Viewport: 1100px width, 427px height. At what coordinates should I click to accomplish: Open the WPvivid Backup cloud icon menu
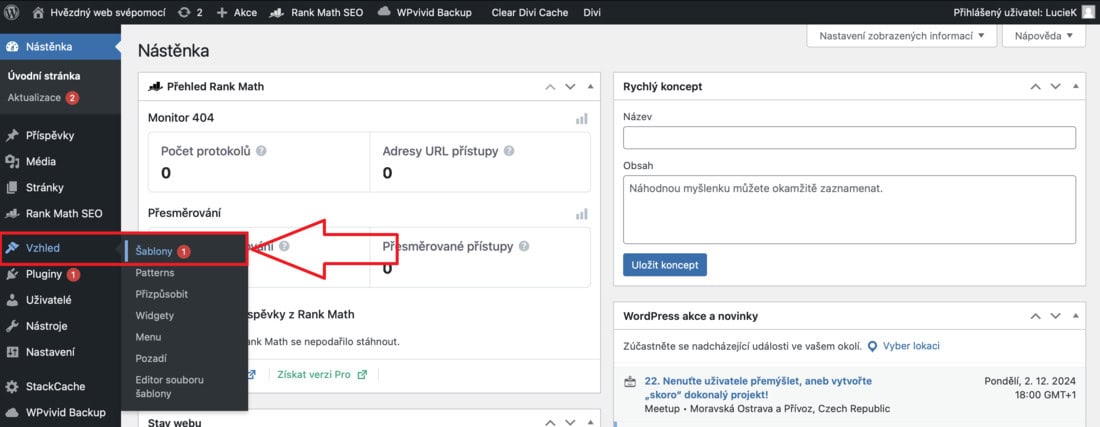point(384,12)
